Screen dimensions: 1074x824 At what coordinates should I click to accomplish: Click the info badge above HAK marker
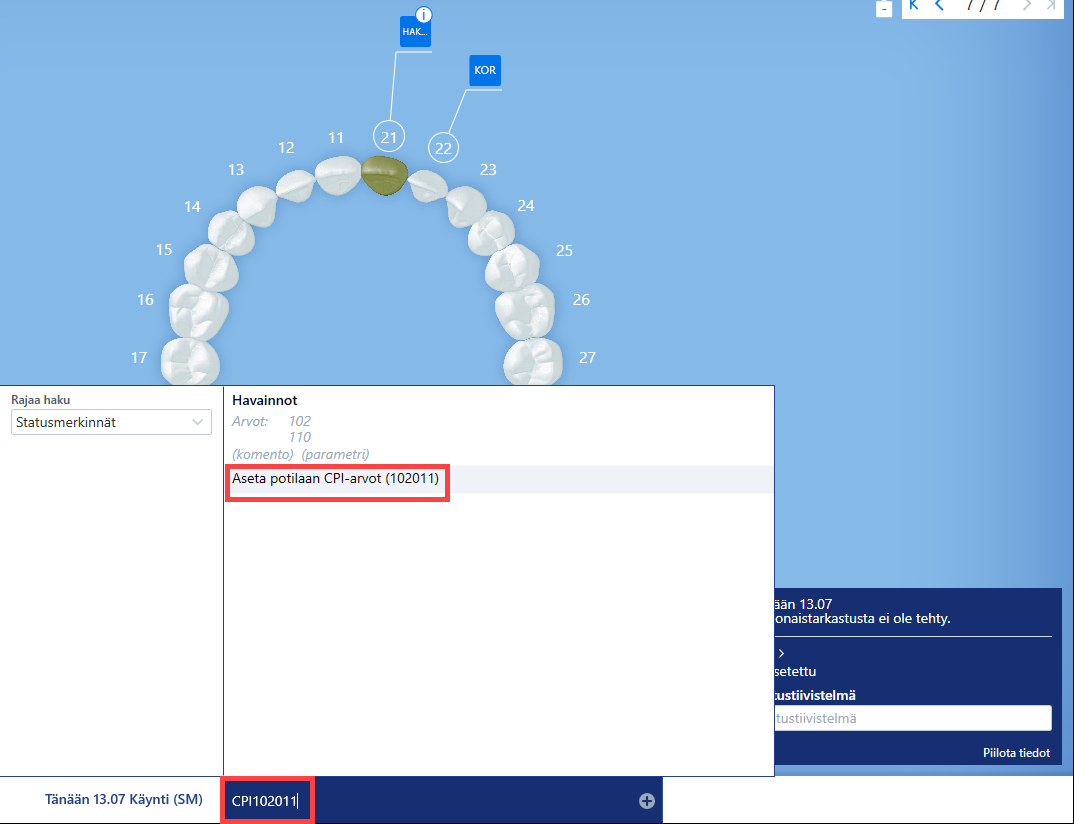[x=425, y=14]
